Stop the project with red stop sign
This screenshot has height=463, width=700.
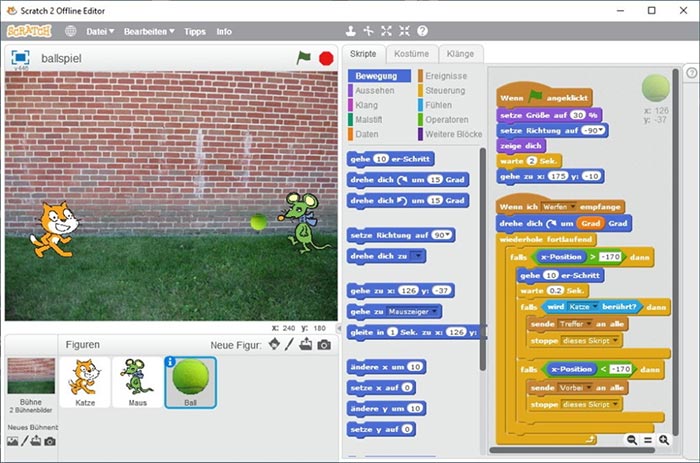point(326,58)
